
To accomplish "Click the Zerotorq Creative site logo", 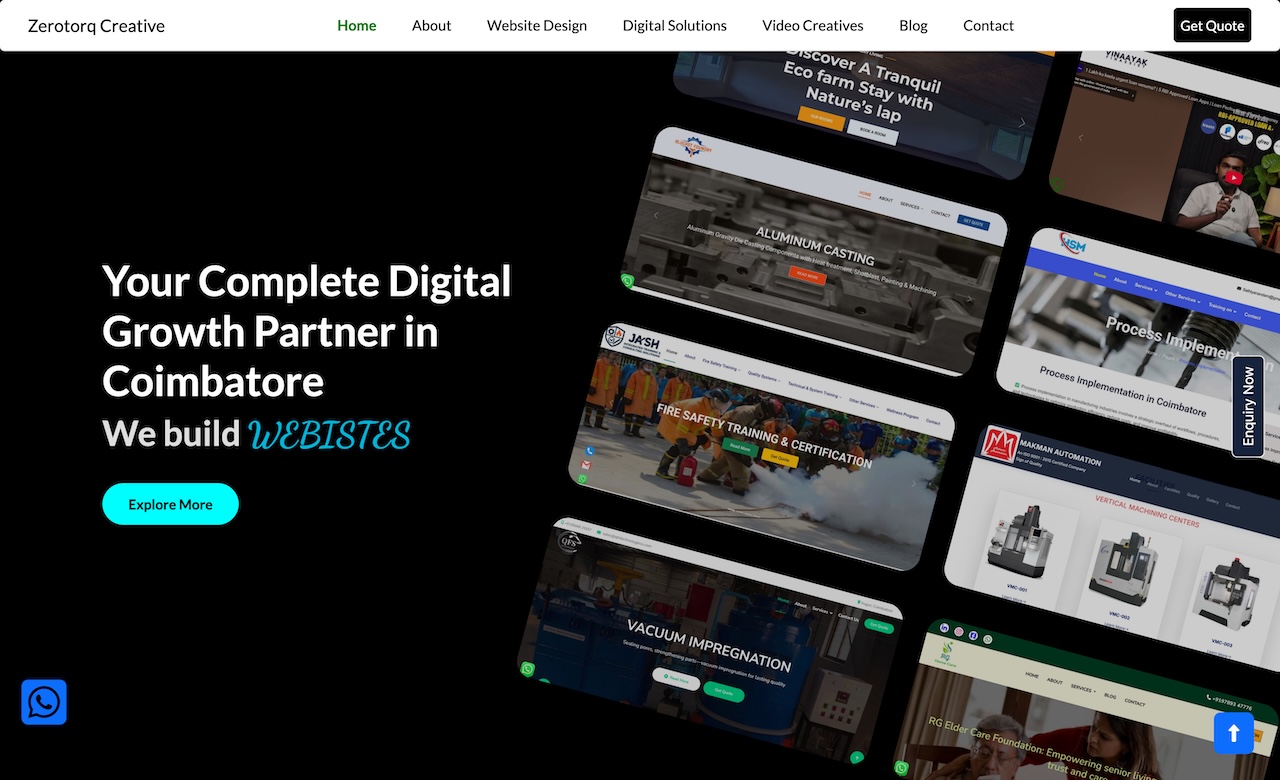I will pos(96,26).
